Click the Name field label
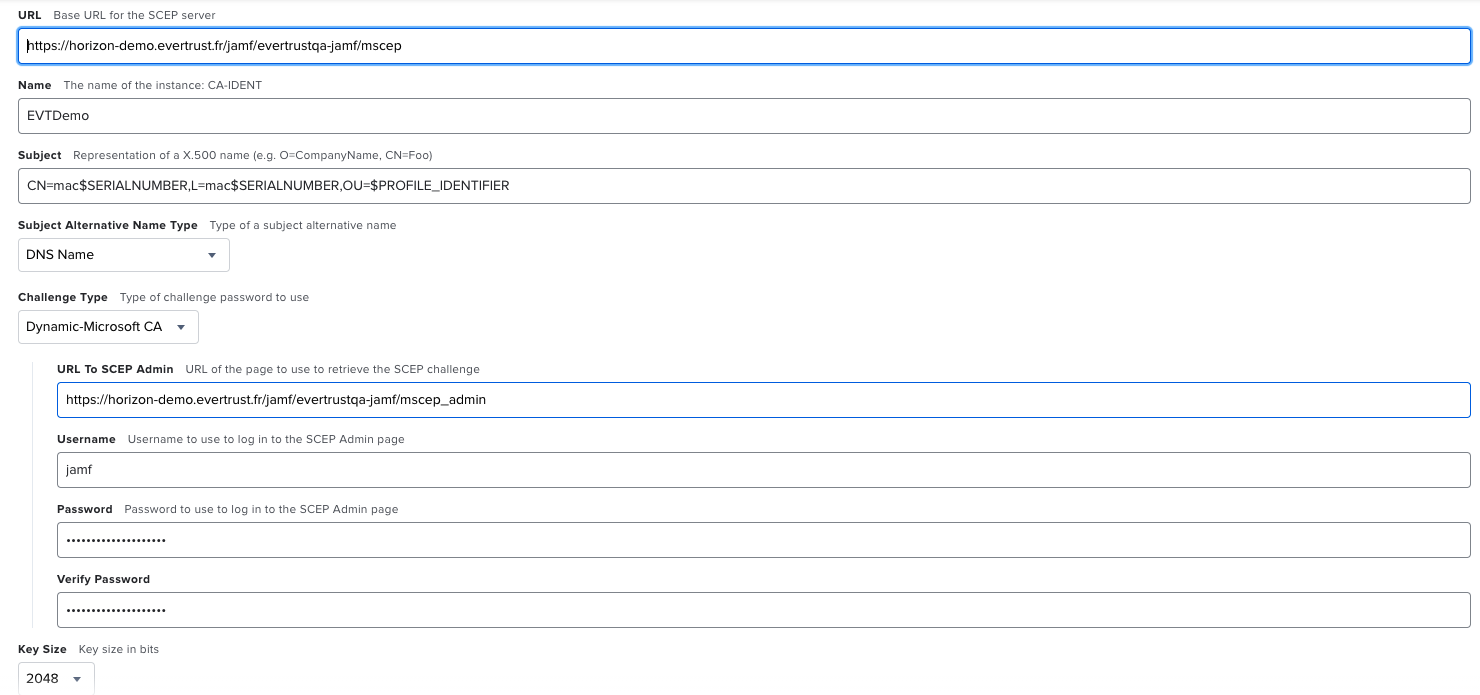This screenshot has width=1480, height=695. 34,85
